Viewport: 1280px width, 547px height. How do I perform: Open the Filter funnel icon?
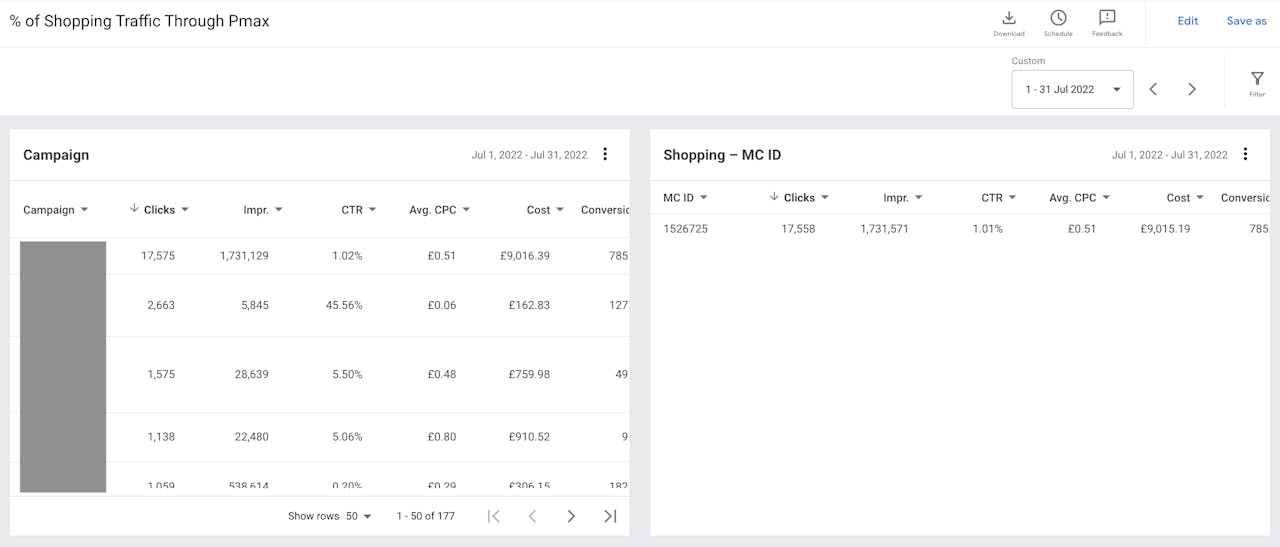1257,80
